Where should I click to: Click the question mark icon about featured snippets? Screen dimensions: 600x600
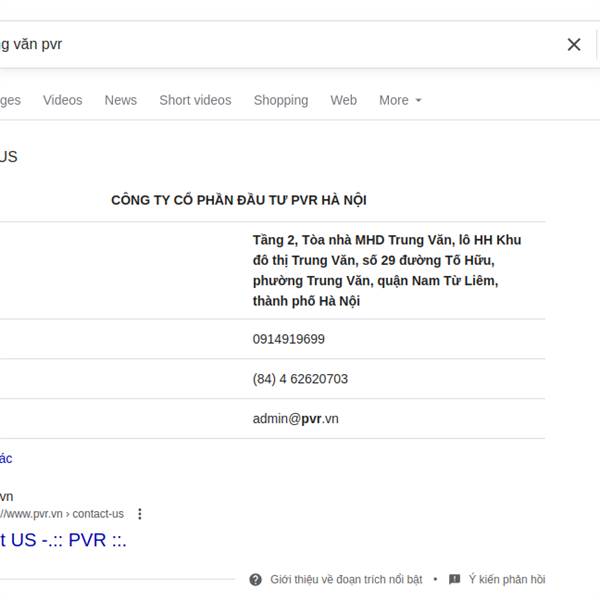click(255, 580)
